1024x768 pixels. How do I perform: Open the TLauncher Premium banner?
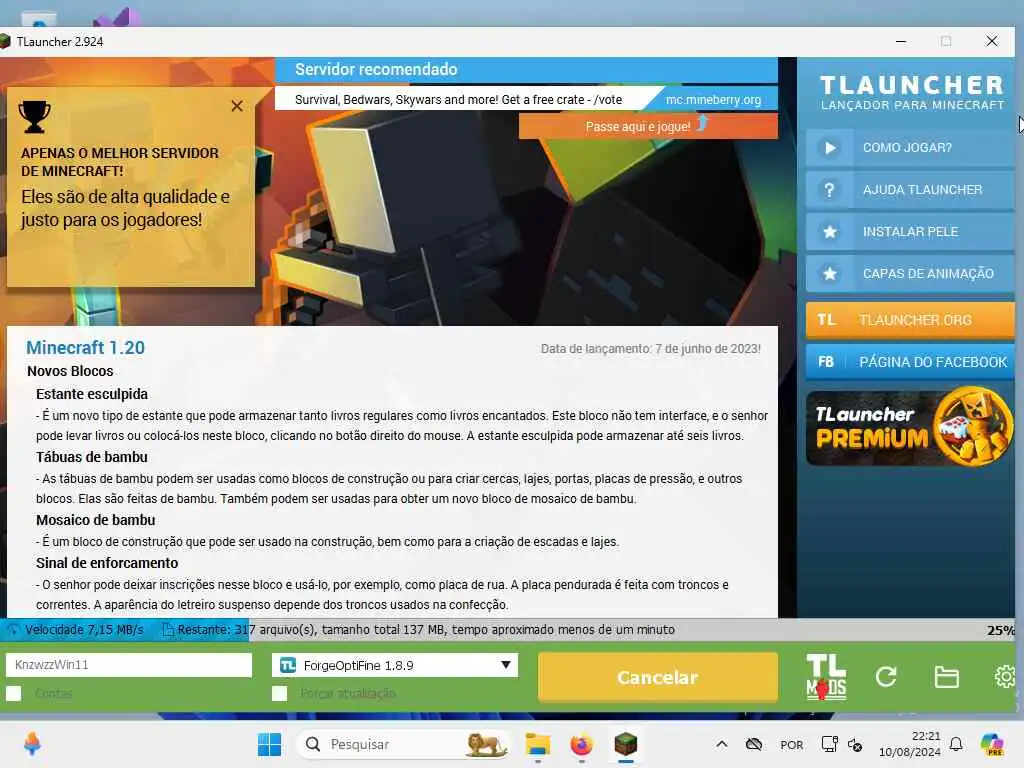point(910,428)
